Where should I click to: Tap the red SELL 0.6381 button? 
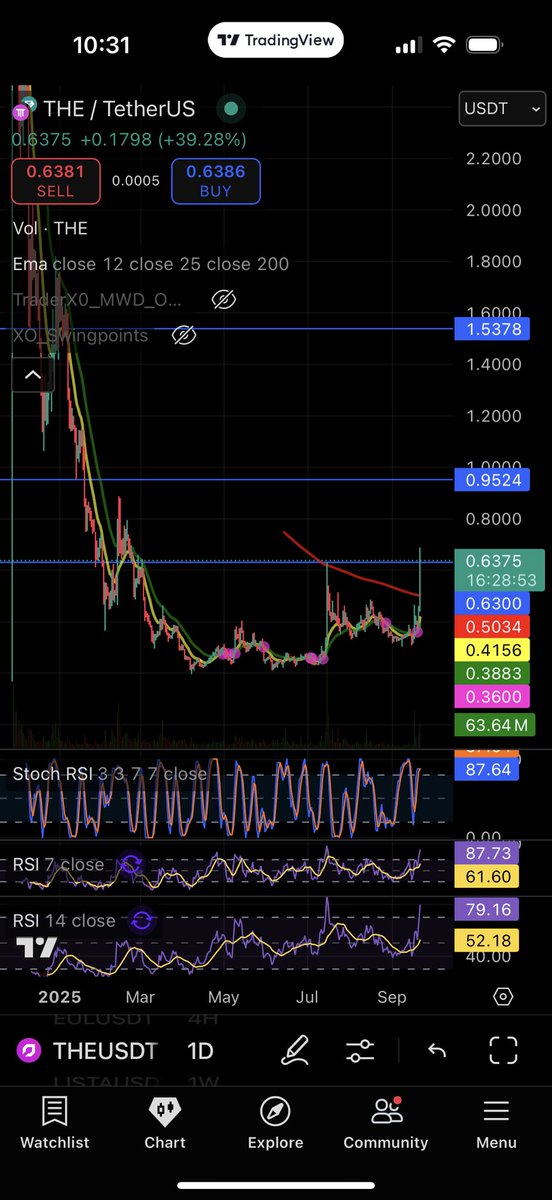coord(55,181)
